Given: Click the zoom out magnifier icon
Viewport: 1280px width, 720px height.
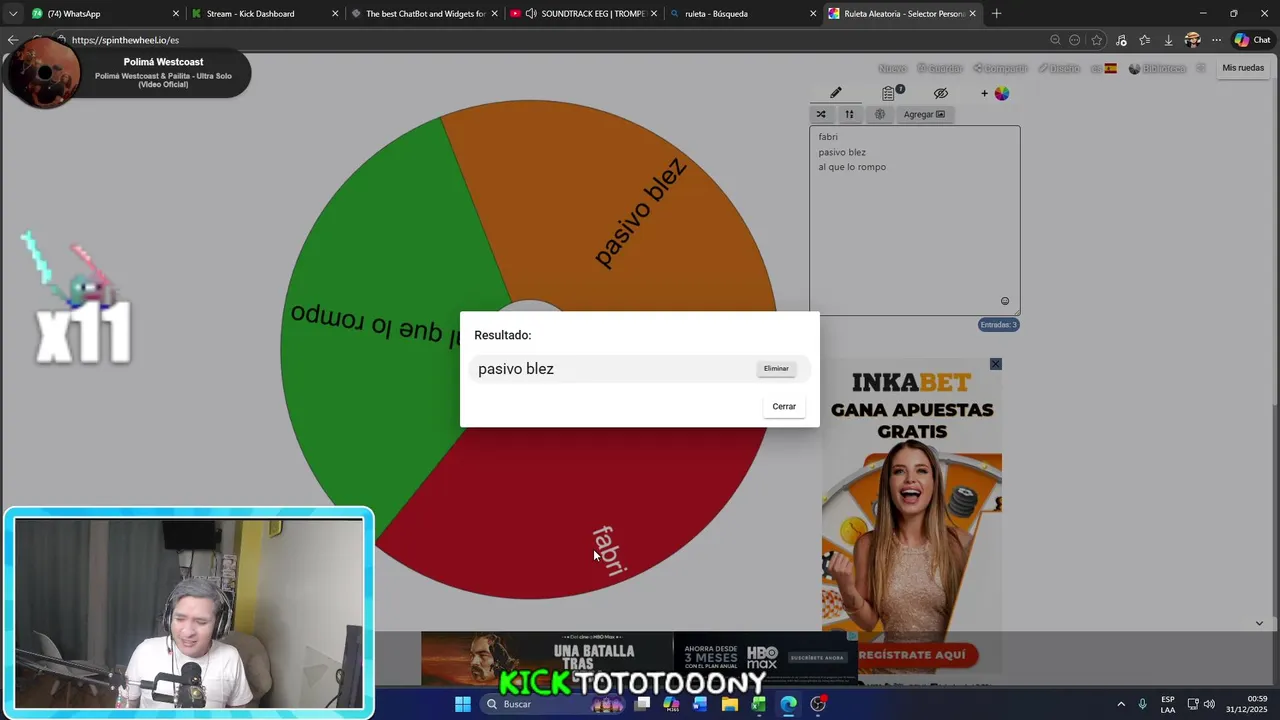Looking at the screenshot, I should [1055, 40].
